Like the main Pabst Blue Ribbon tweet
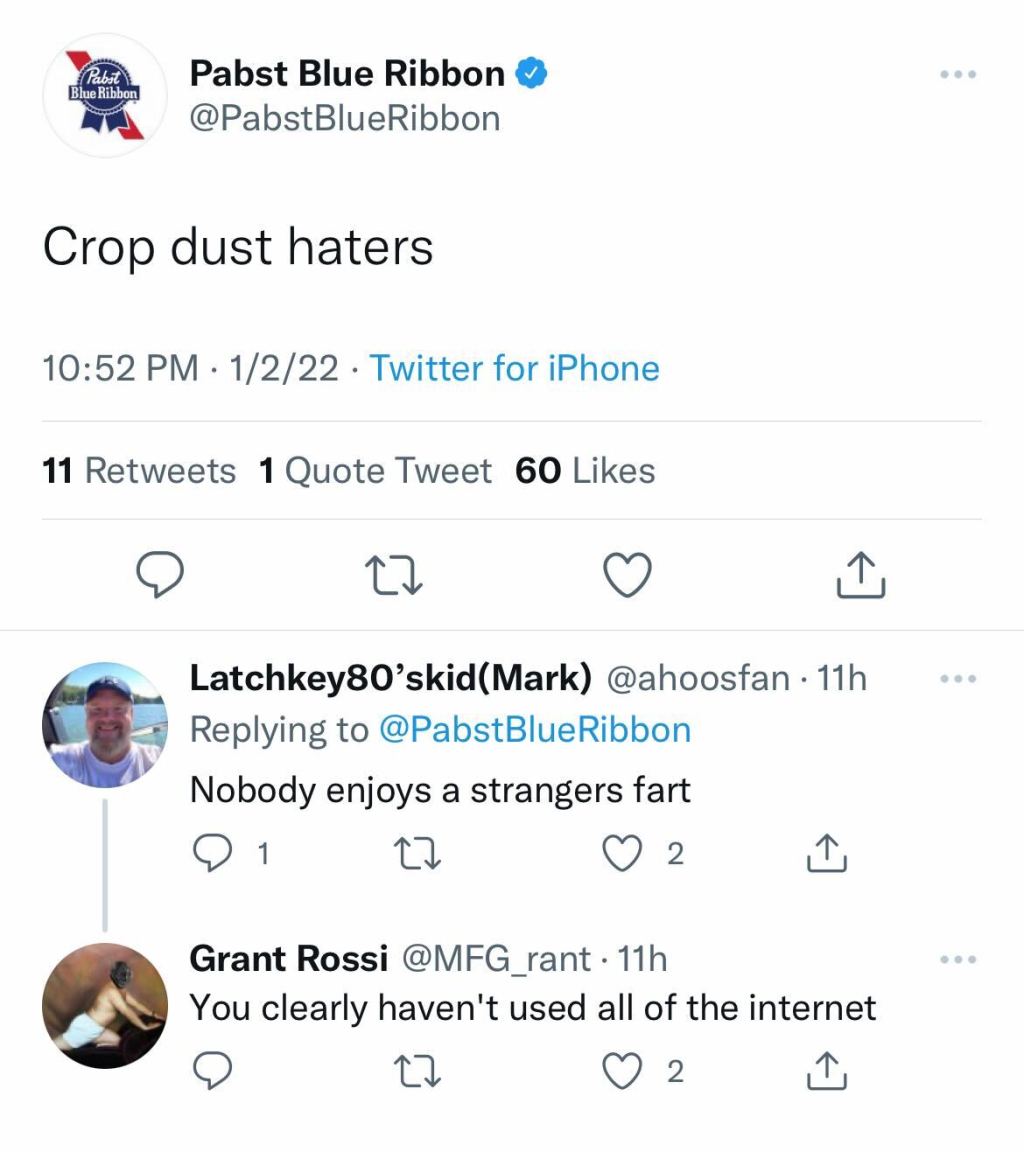This screenshot has height=1152, width=1024. [628, 576]
